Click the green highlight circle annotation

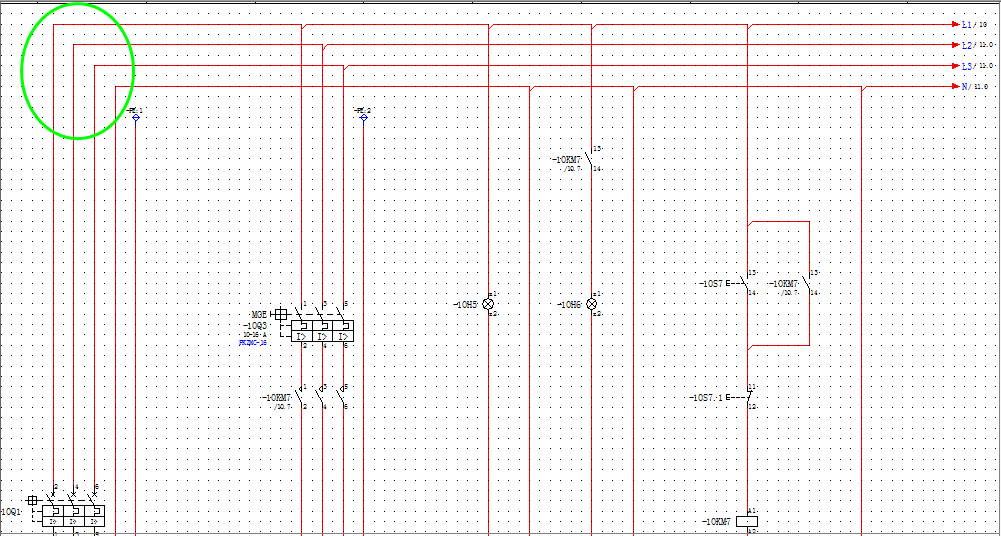[78, 70]
